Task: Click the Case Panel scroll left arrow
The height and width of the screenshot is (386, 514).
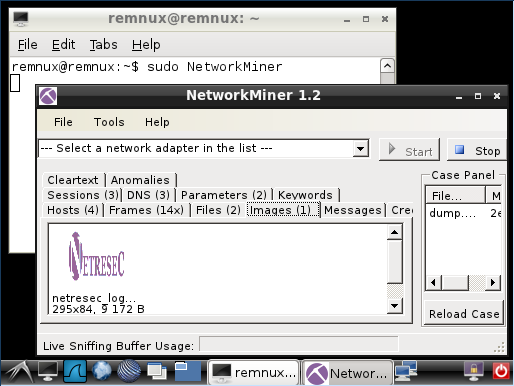Action: coord(434,283)
